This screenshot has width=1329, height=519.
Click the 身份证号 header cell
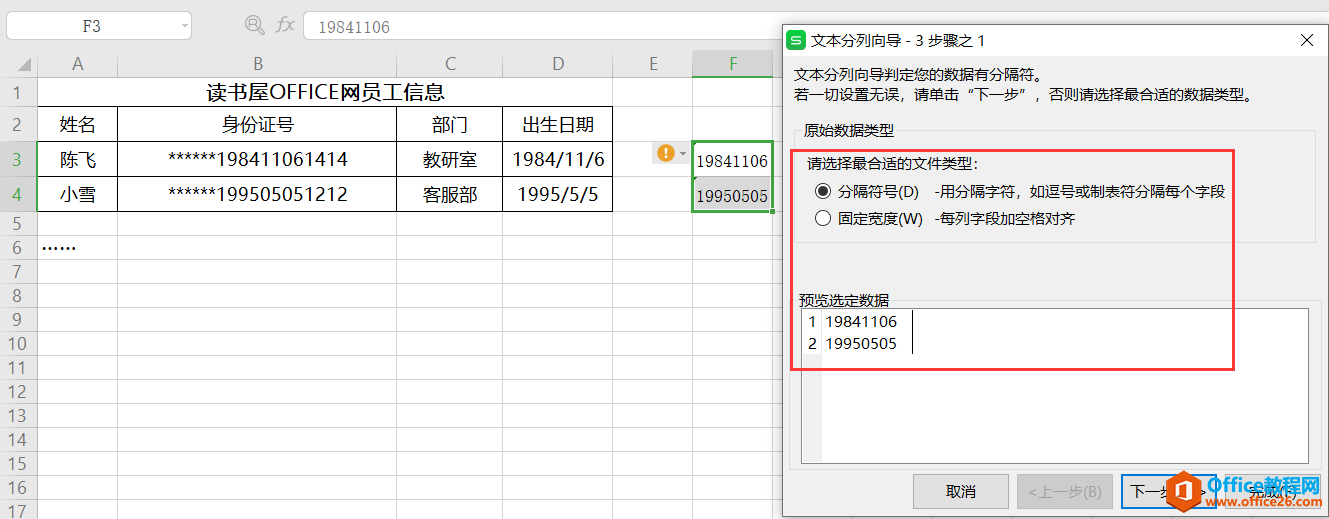257,125
